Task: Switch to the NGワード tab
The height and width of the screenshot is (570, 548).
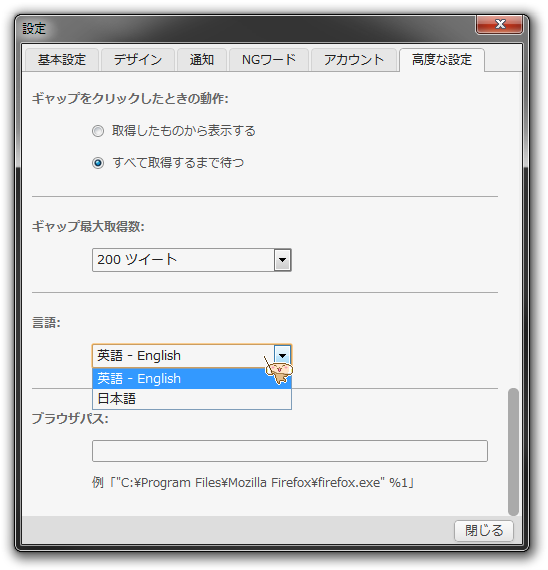Action: click(269, 60)
